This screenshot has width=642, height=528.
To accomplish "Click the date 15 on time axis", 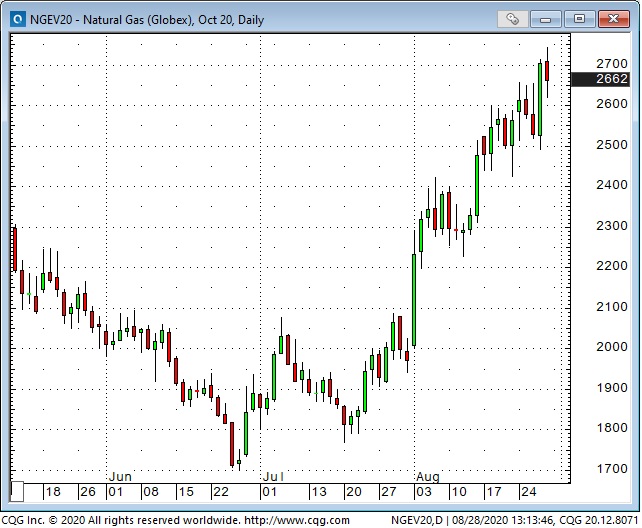I will (186, 492).
